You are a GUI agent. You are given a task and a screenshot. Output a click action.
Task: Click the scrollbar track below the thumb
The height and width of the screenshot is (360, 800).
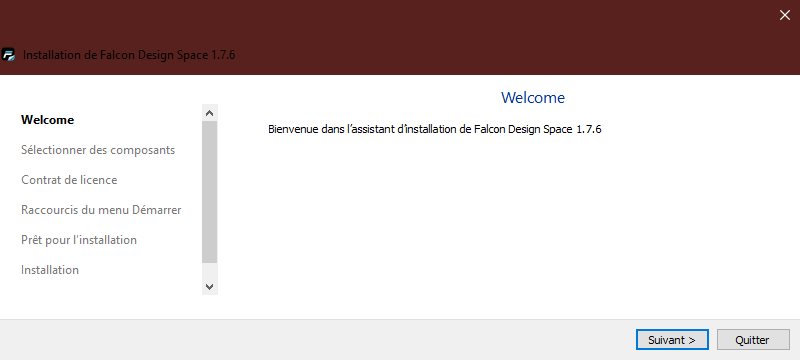[210, 271]
